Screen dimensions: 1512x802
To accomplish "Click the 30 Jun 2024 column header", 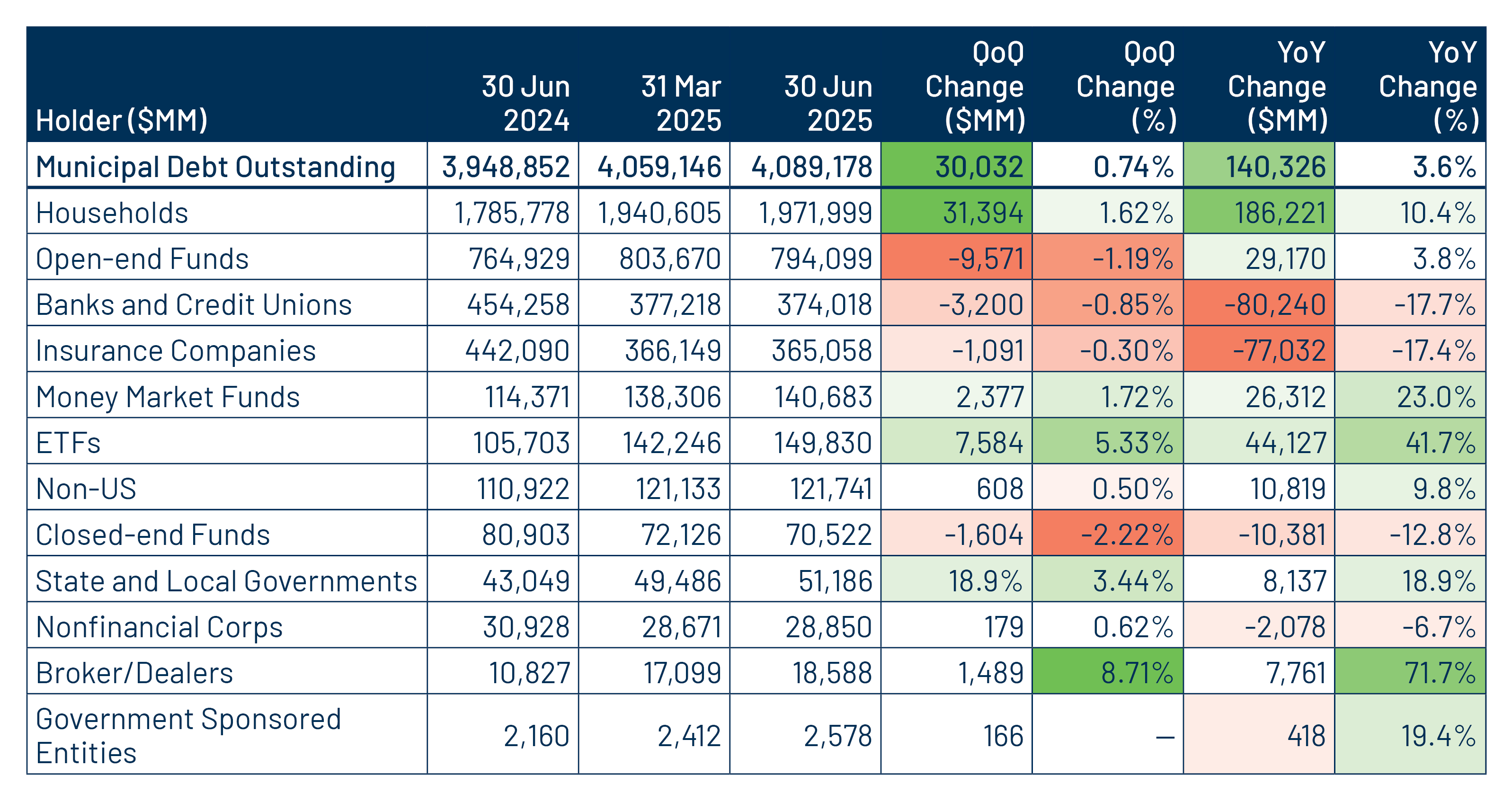I will [526, 103].
